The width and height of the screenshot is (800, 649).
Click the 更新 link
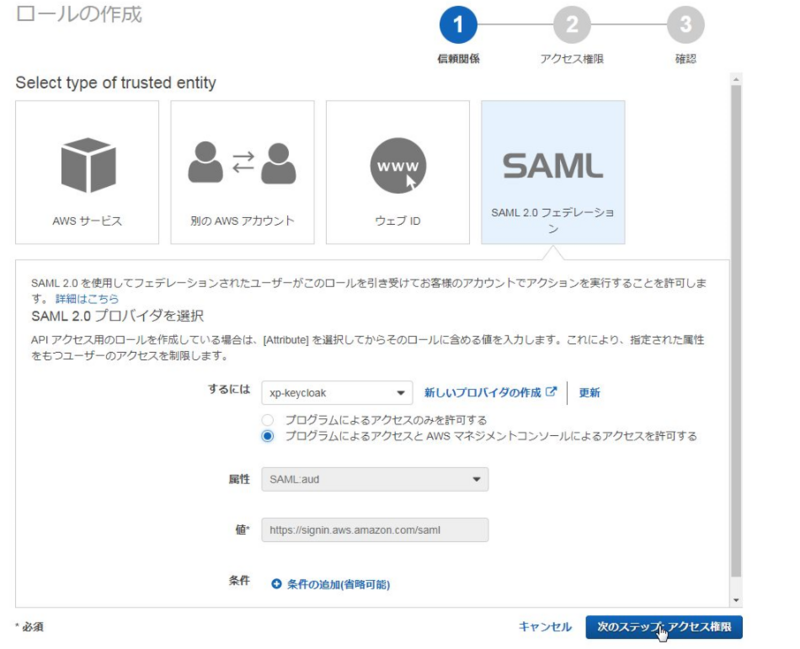coord(589,392)
